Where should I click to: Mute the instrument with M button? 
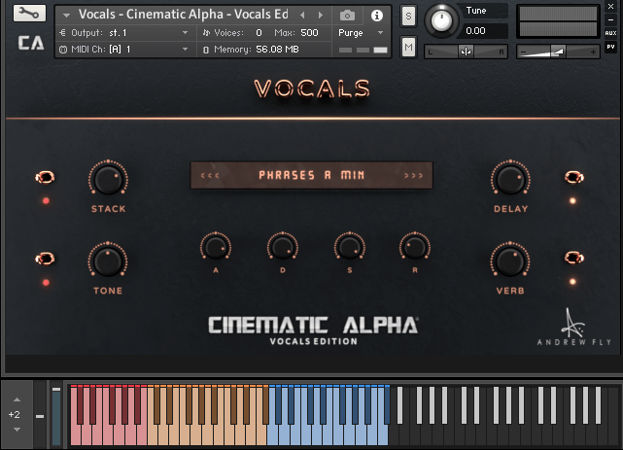pos(408,47)
